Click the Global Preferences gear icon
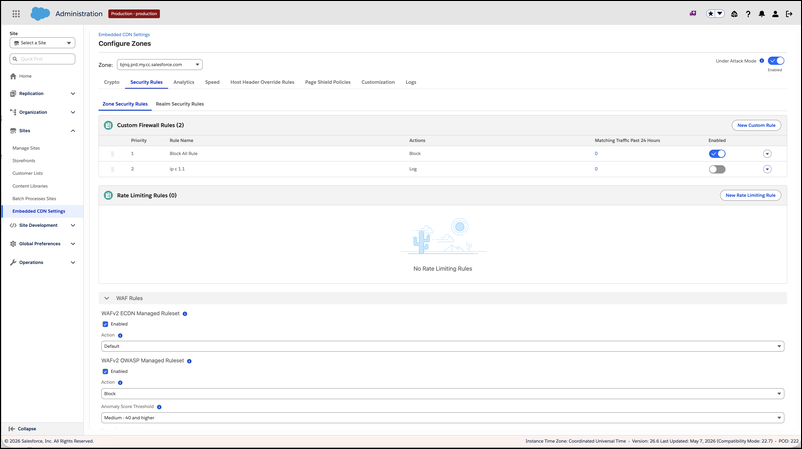 point(13,244)
